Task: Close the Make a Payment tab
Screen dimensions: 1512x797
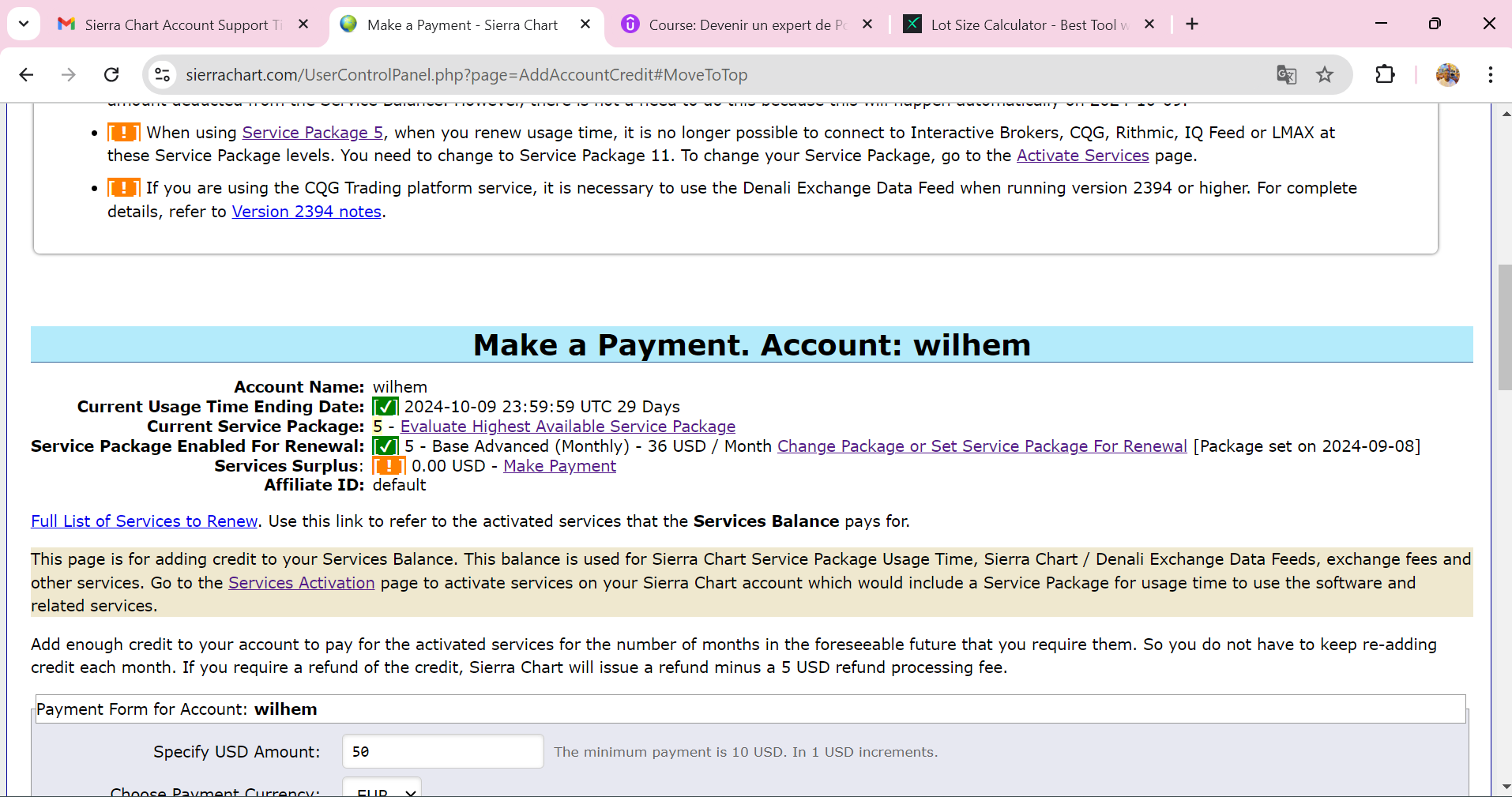Action: pyautogui.click(x=585, y=24)
